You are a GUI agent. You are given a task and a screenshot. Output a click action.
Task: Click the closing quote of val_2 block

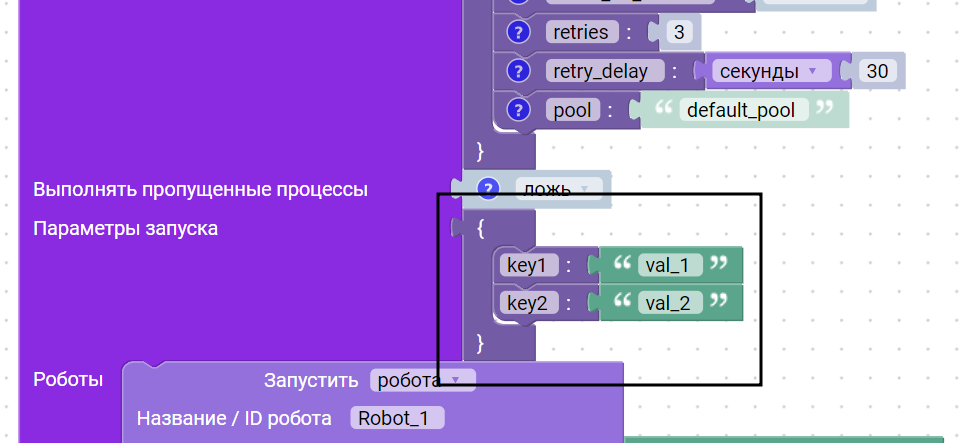[x=718, y=303]
